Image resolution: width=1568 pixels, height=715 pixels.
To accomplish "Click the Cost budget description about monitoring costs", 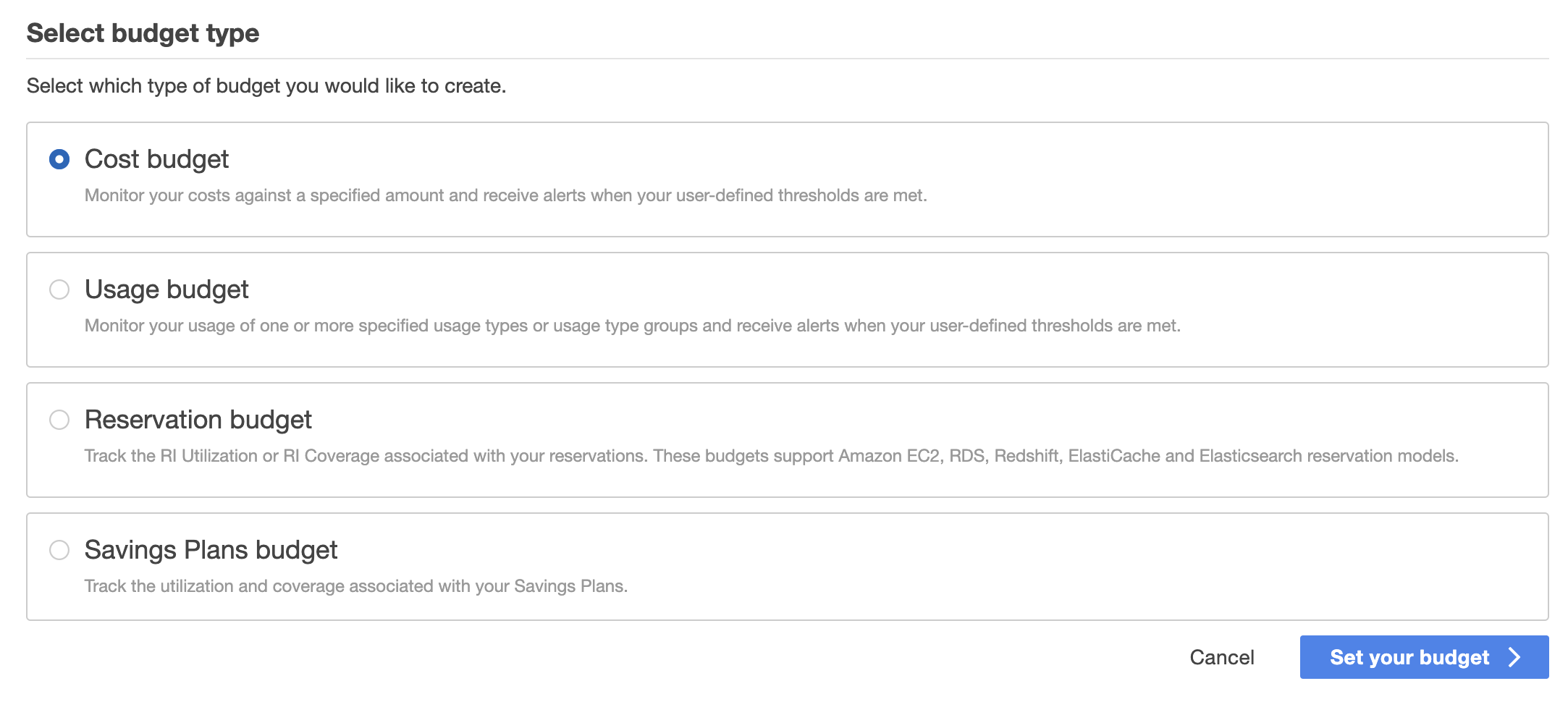I will (x=505, y=195).
